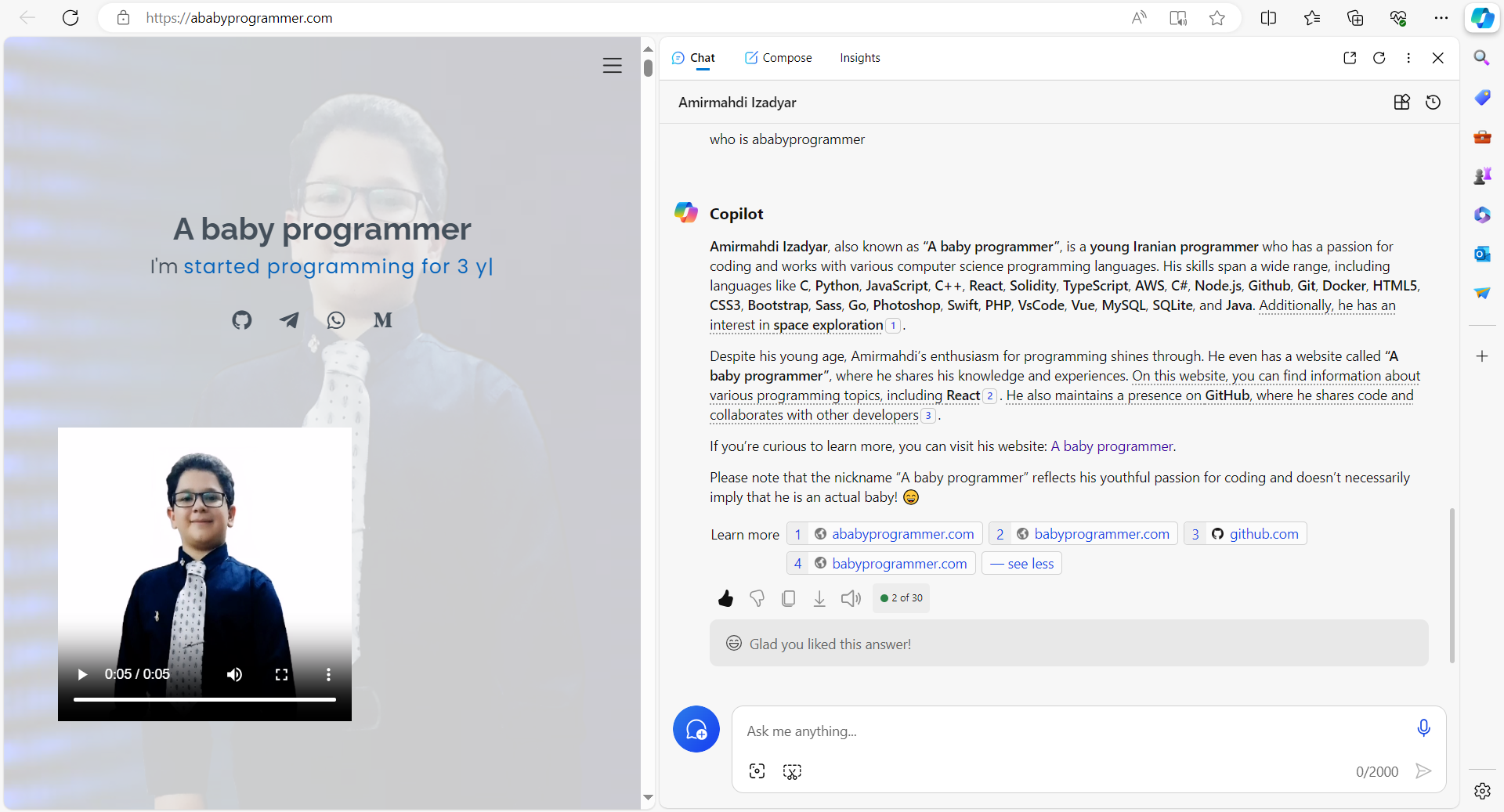Open Copilot plugins icon
The width and height of the screenshot is (1504, 812).
click(1402, 102)
